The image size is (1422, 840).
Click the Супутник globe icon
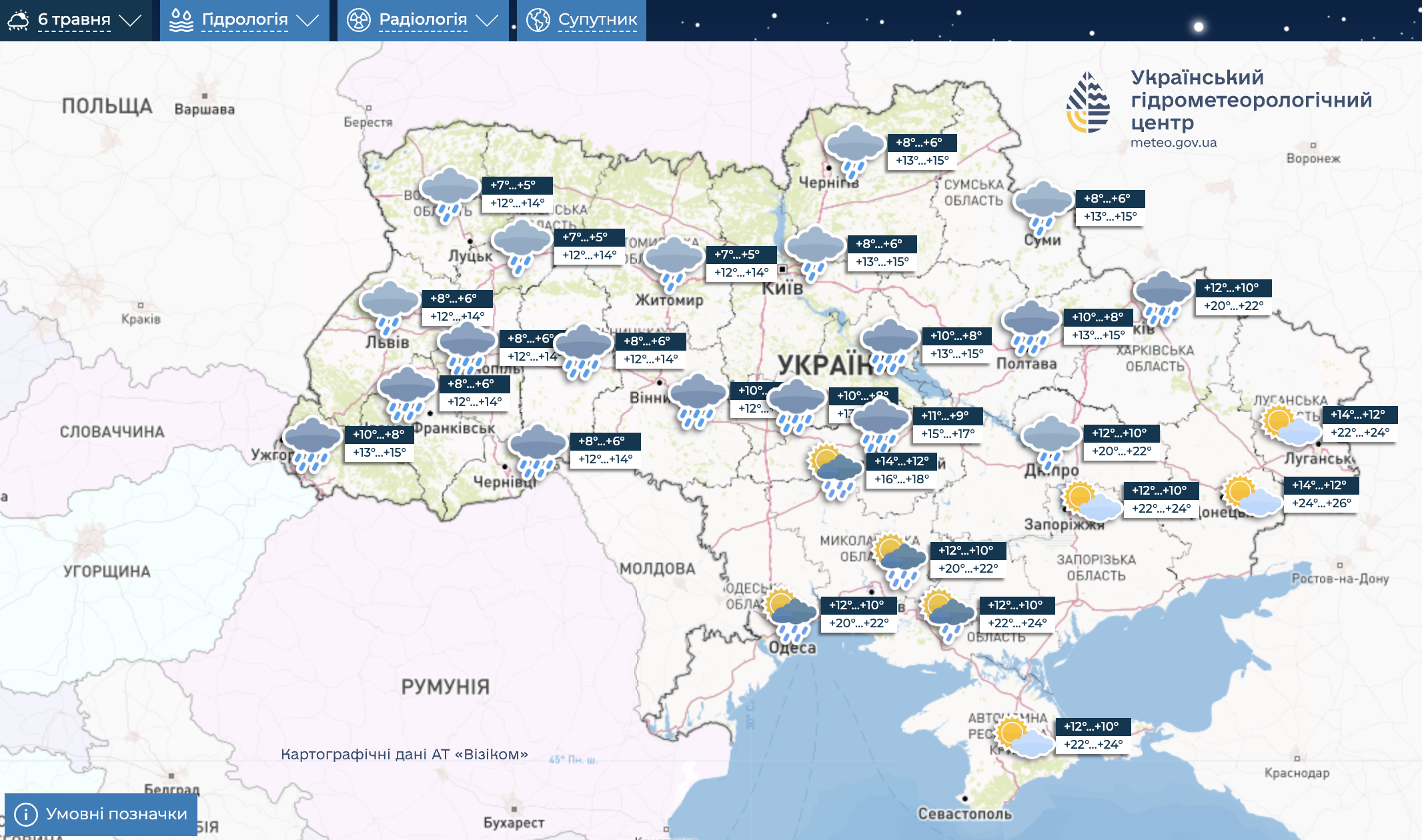[x=538, y=20]
